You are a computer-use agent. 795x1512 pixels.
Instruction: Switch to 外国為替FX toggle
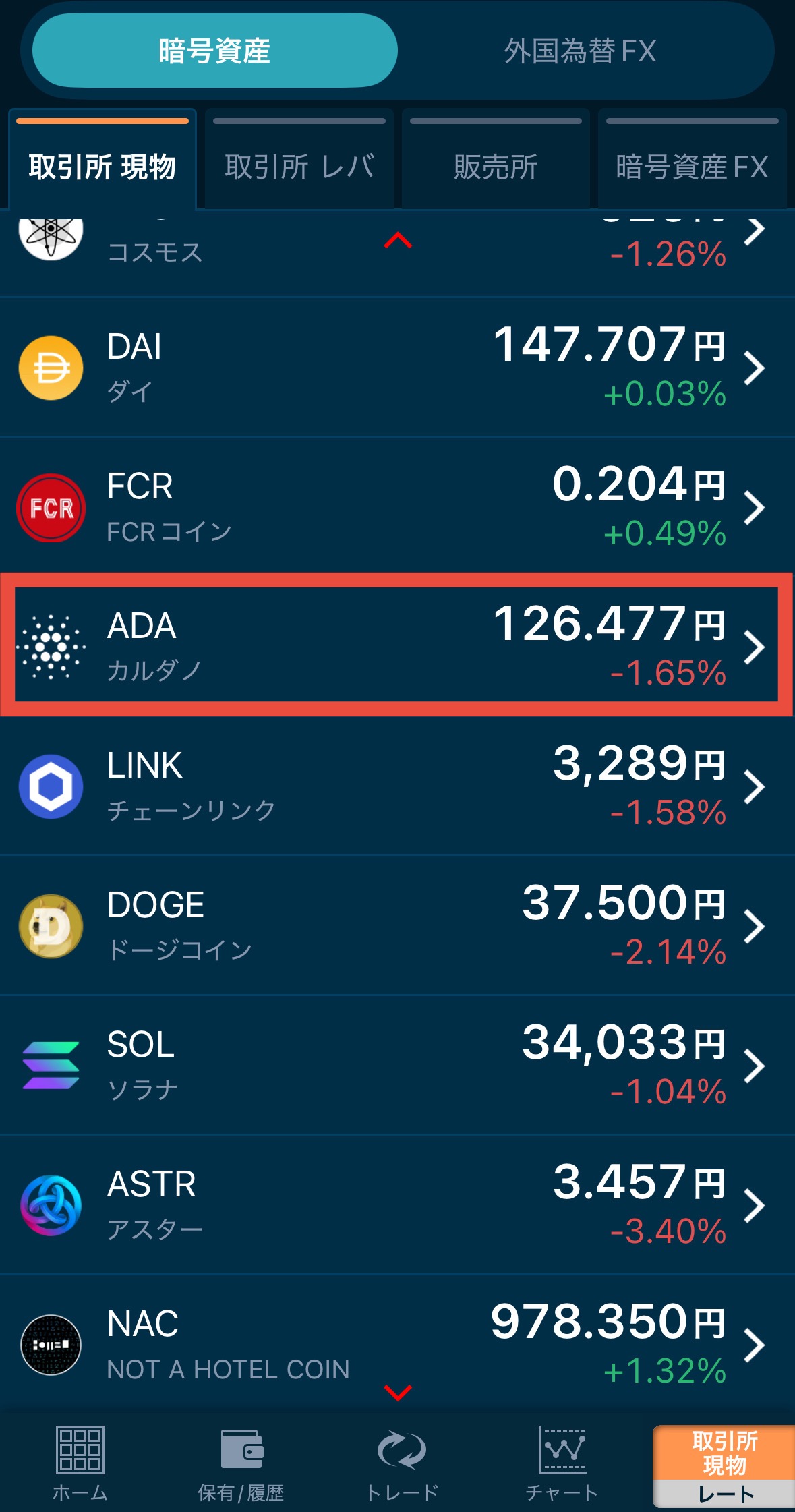click(580, 51)
